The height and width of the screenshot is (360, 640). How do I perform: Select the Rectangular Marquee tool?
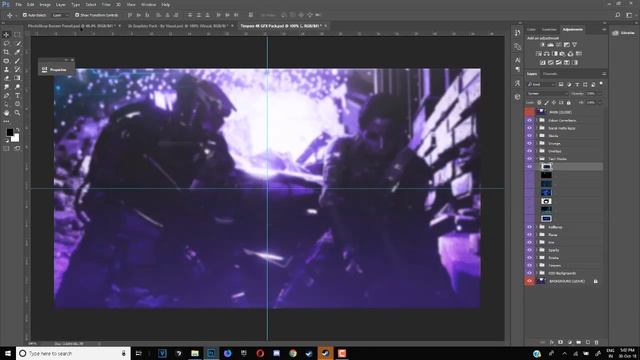[17, 35]
